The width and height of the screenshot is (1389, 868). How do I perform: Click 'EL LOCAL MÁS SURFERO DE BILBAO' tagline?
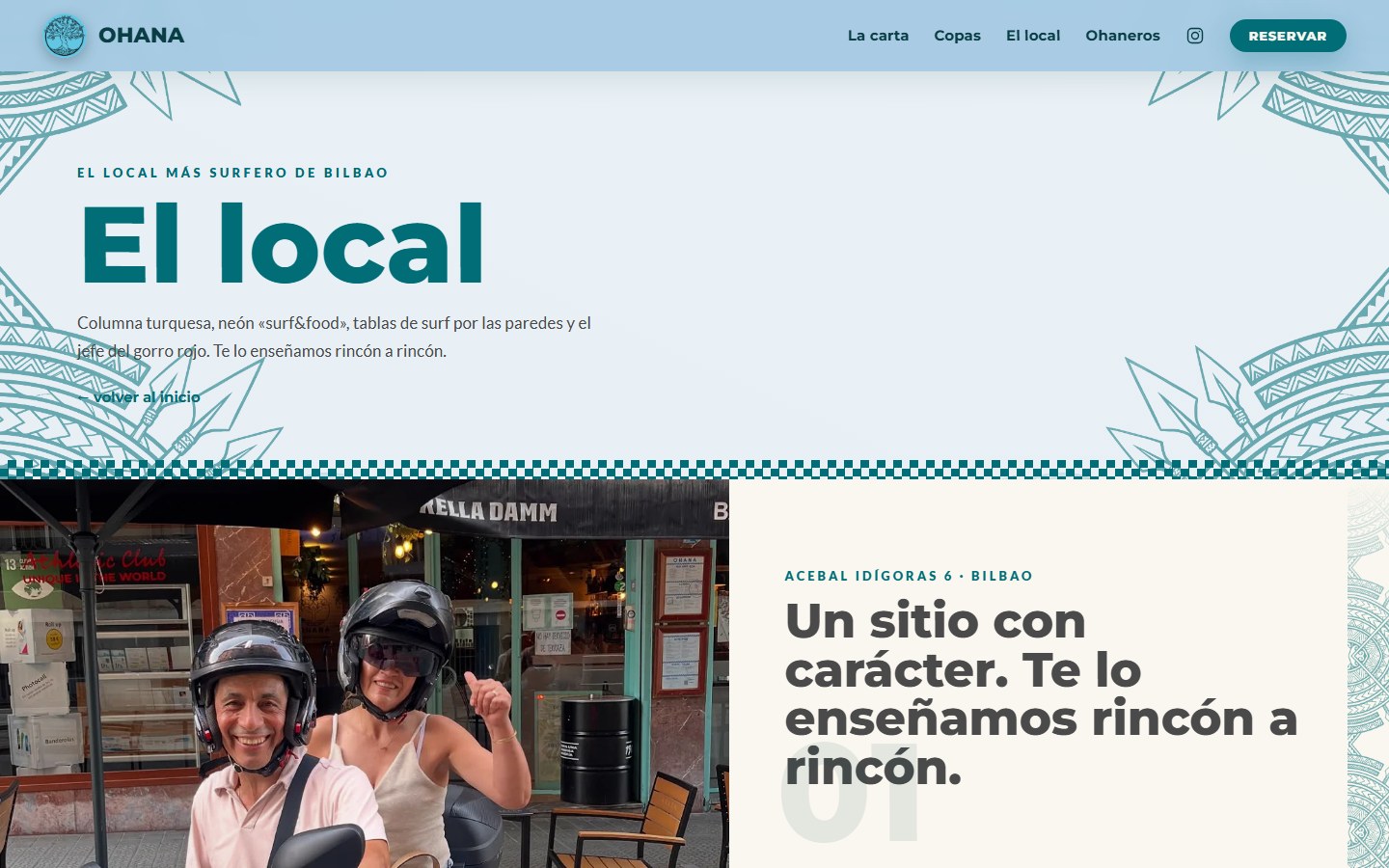pyautogui.click(x=232, y=173)
